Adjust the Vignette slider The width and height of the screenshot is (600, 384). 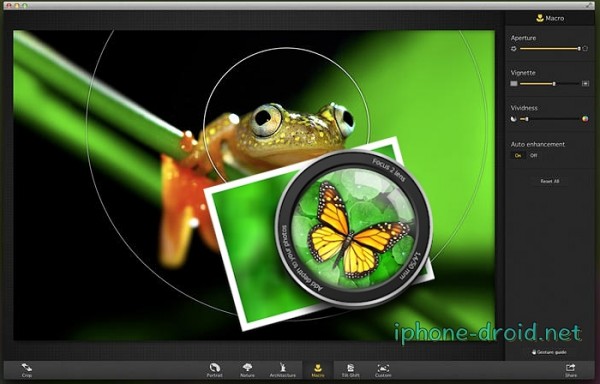pyautogui.click(x=549, y=83)
